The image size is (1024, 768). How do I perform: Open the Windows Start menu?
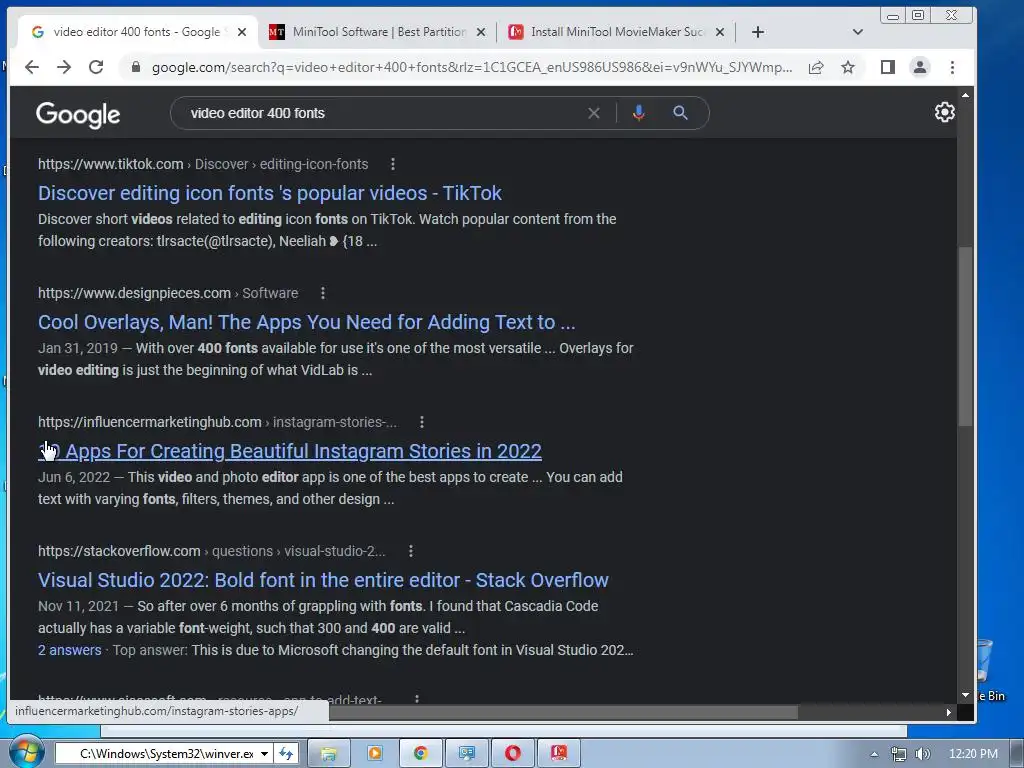pyautogui.click(x=27, y=752)
